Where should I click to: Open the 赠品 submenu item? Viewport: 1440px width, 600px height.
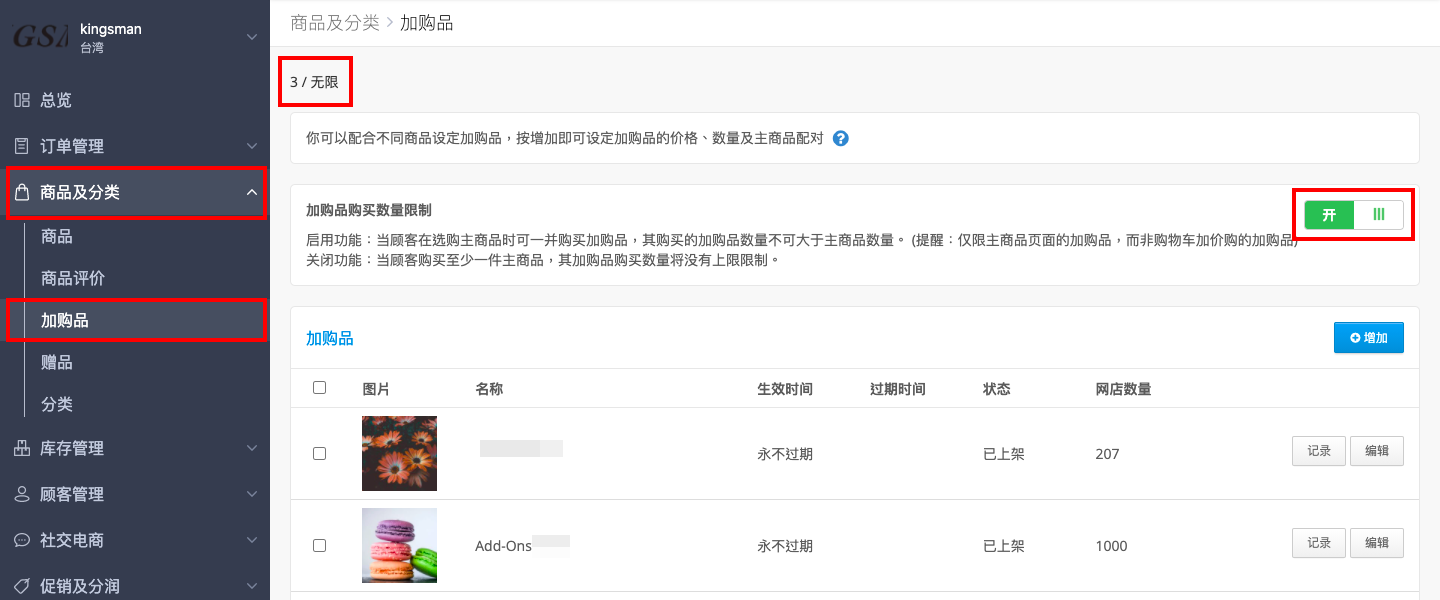click(57, 363)
